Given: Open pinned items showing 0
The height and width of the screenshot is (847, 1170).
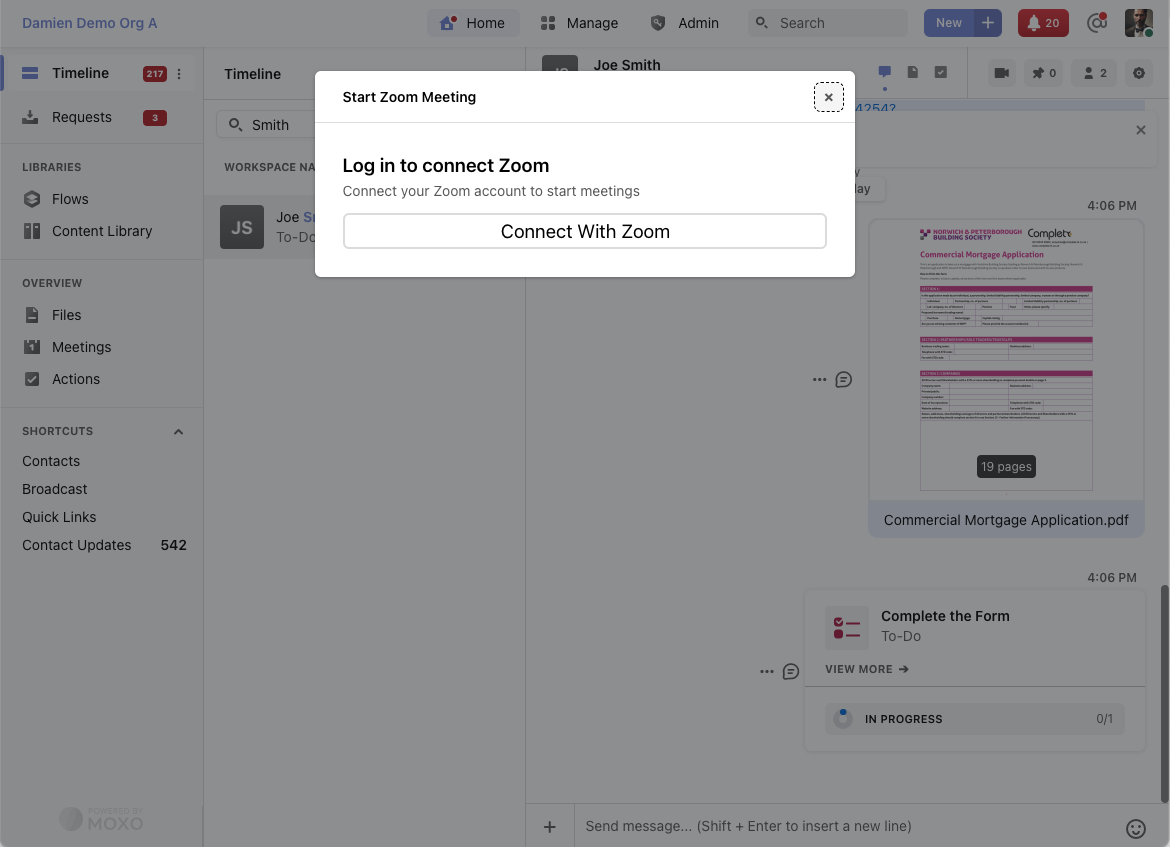Looking at the screenshot, I should tap(1043, 73).
